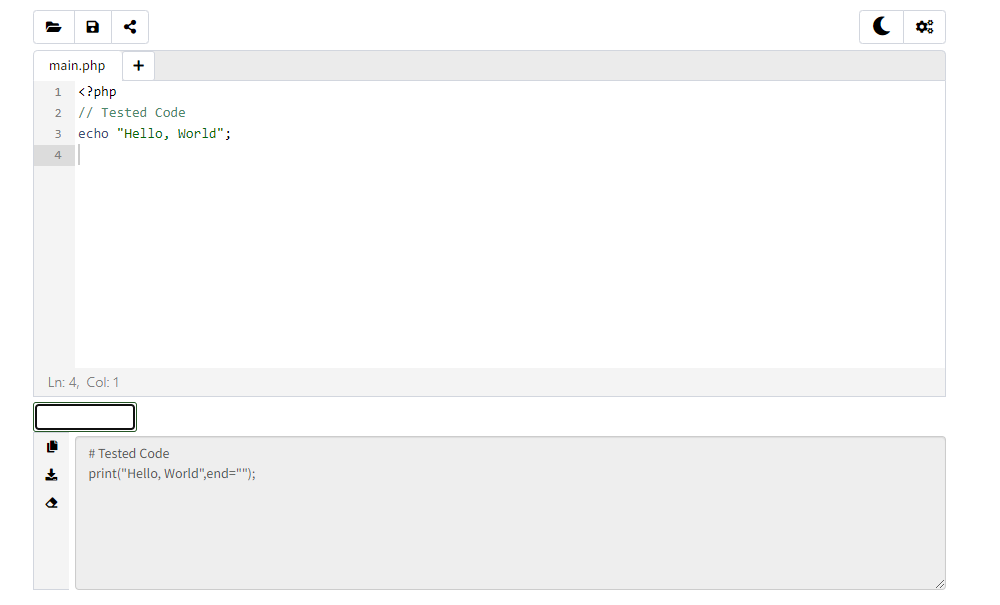
Task: Click the "Ln: 4, Col: 1" status bar
Action: point(83,382)
